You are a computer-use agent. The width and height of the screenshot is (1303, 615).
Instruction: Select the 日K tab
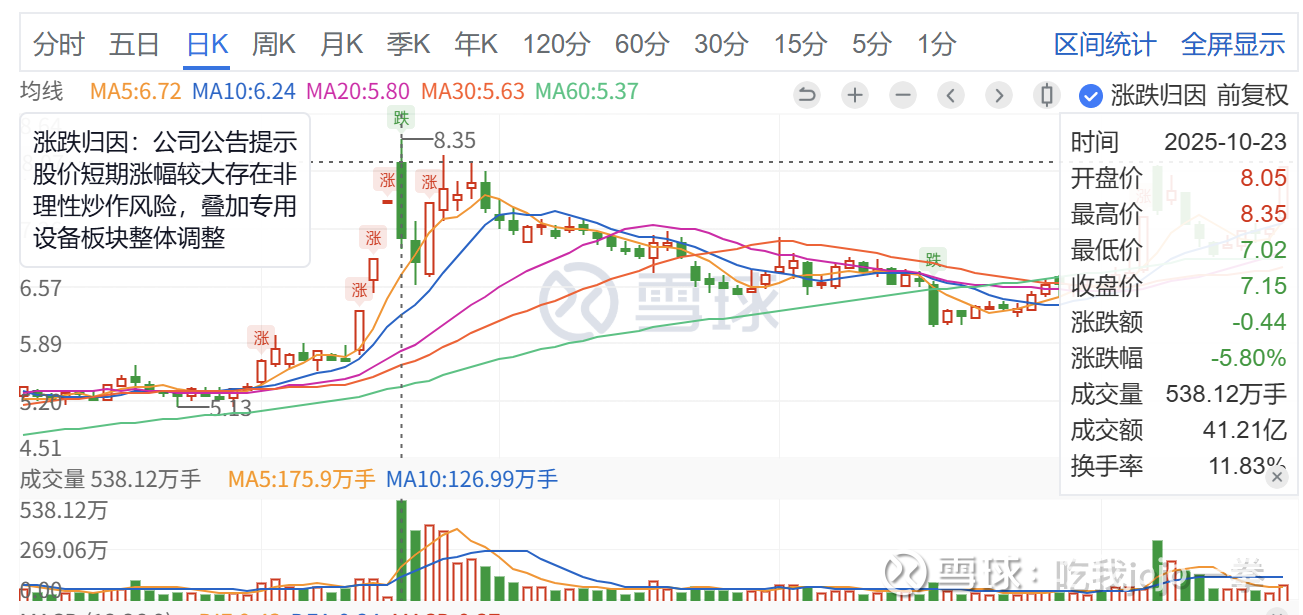(208, 44)
